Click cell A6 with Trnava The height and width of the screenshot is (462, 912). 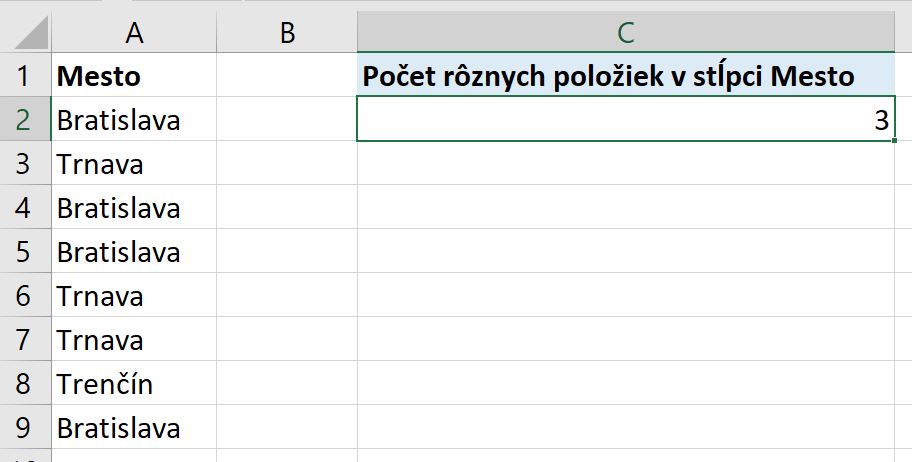click(x=134, y=296)
